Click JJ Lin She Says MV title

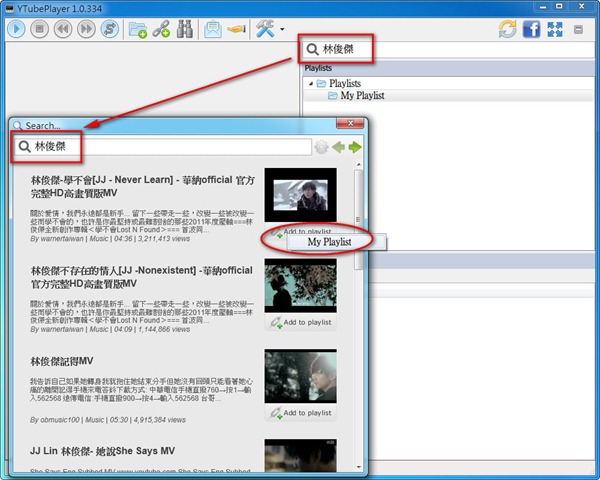point(102,451)
